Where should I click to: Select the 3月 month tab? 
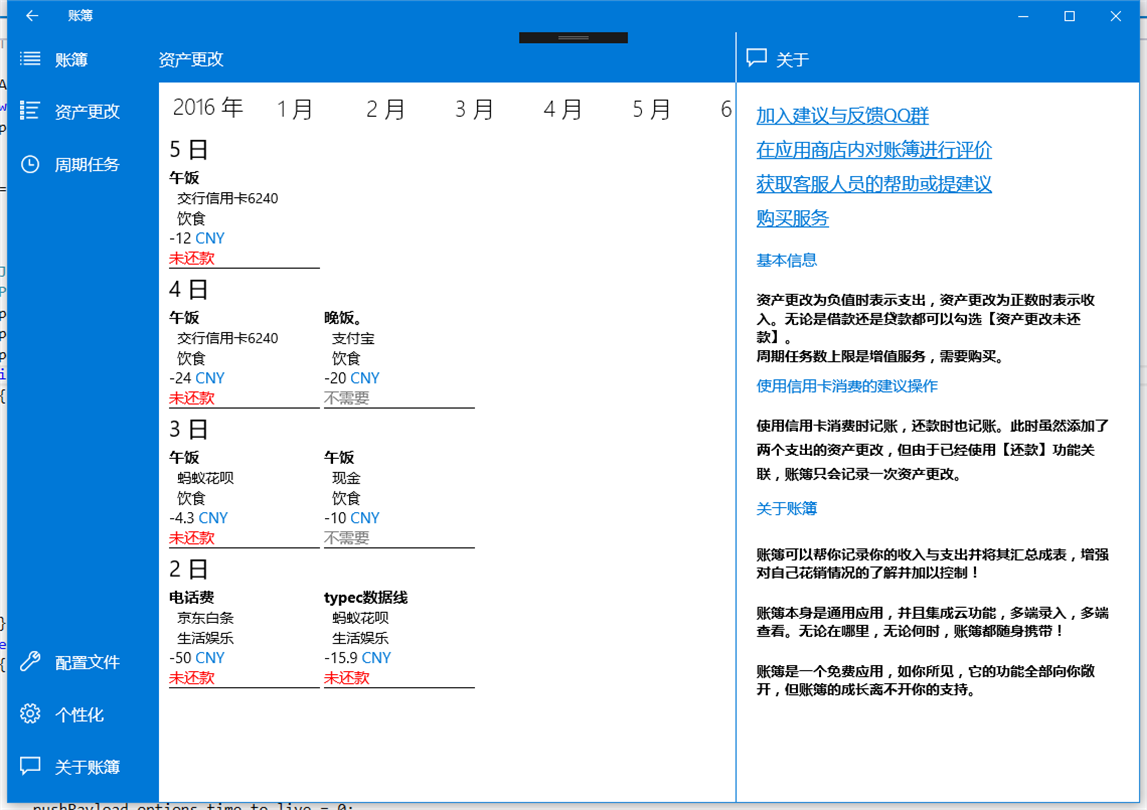474,109
